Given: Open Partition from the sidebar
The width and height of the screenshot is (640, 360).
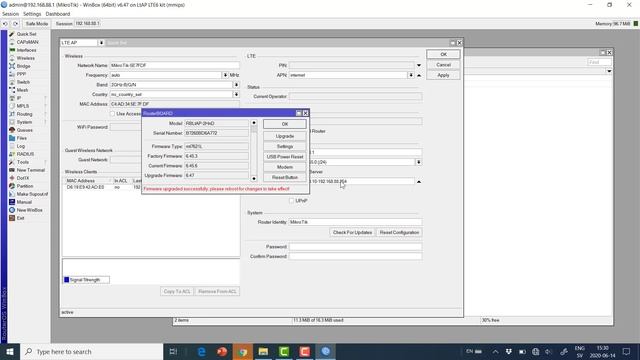Looking at the screenshot, I should coord(24,186).
